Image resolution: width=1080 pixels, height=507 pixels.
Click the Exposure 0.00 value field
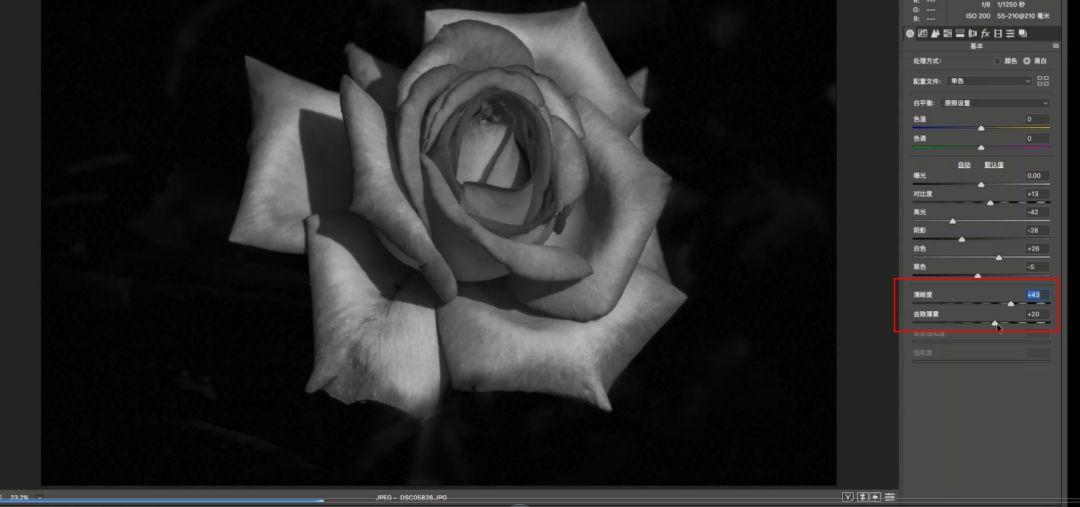(1037, 176)
